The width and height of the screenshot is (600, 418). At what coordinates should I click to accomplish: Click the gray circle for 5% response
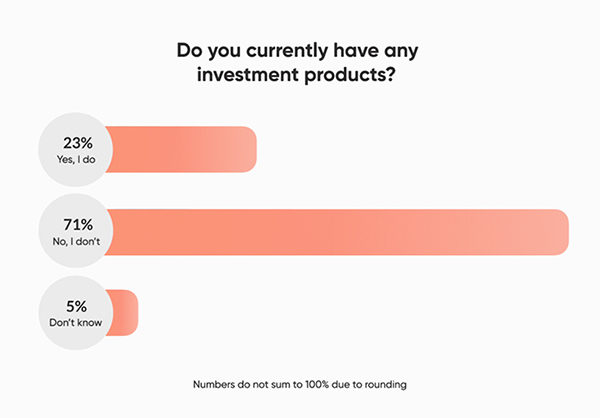[76, 313]
